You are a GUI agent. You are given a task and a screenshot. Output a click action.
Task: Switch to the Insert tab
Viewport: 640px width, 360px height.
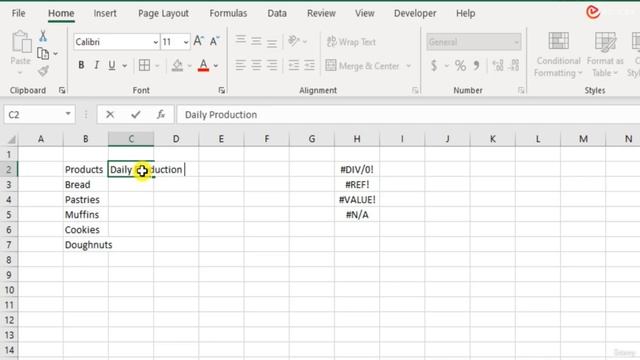[x=105, y=13]
